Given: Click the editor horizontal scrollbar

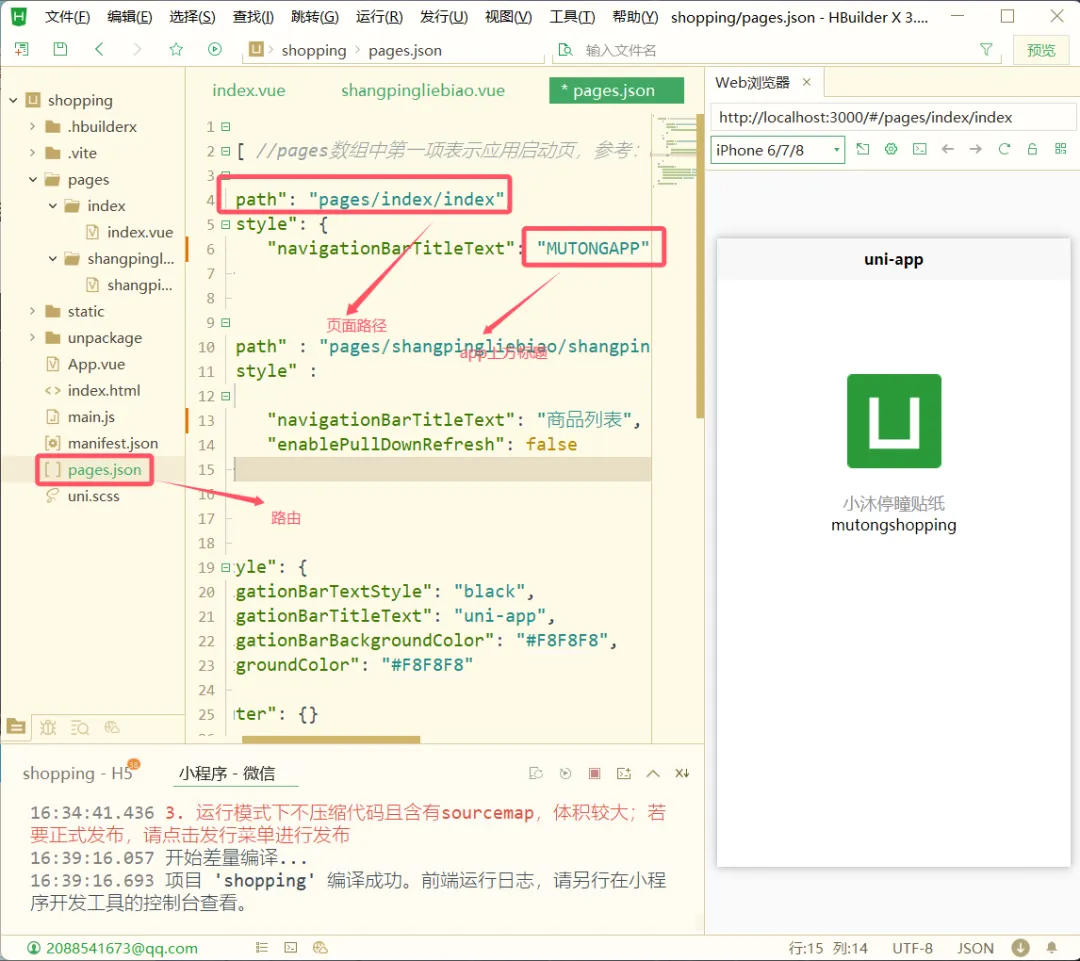Looking at the screenshot, I should point(331,740).
